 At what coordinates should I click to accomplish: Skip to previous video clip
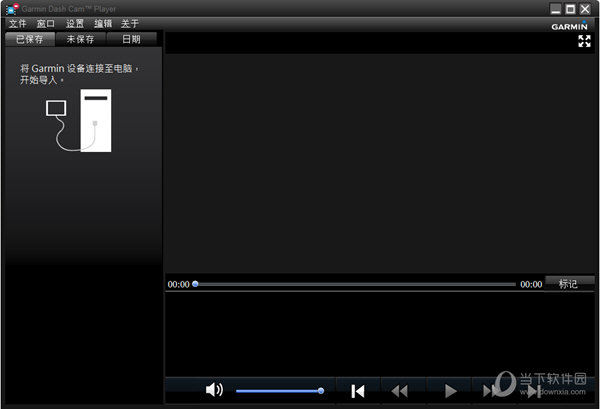pyautogui.click(x=358, y=391)
